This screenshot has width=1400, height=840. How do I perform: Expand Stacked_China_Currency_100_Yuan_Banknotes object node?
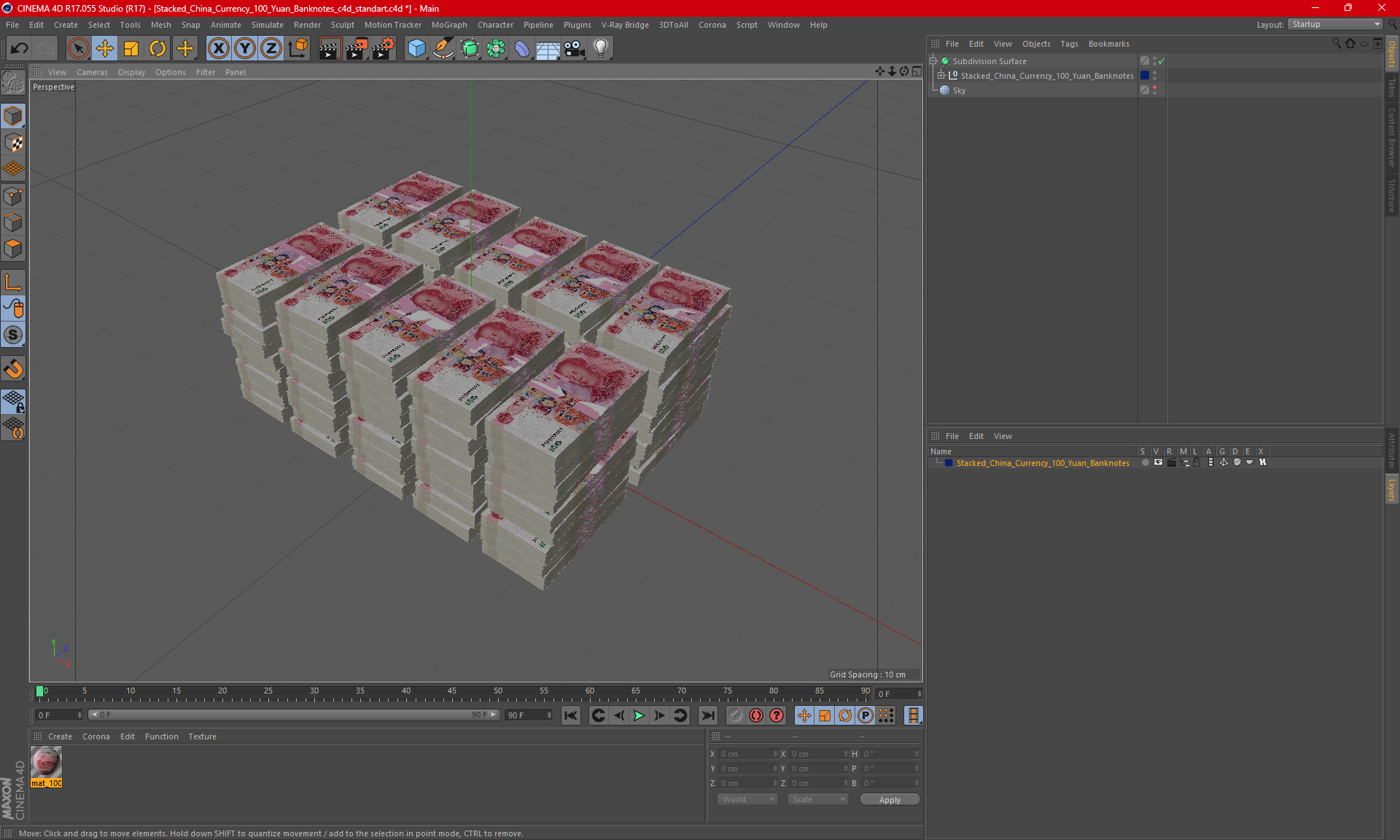tap(941, 75)
